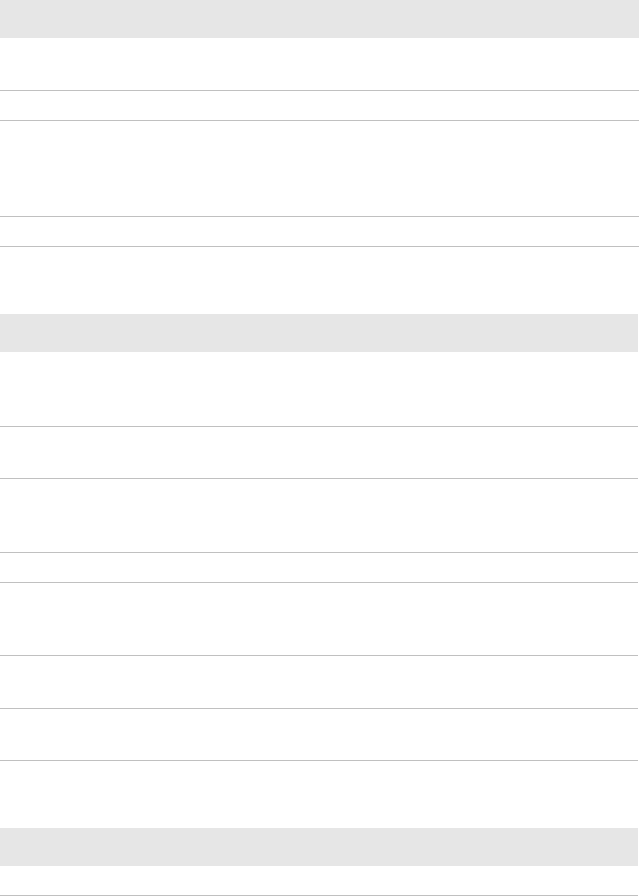The width and height of the screenshot is (639, 896).
Task: Click the right end of the middle gray header
Action: 629,333
